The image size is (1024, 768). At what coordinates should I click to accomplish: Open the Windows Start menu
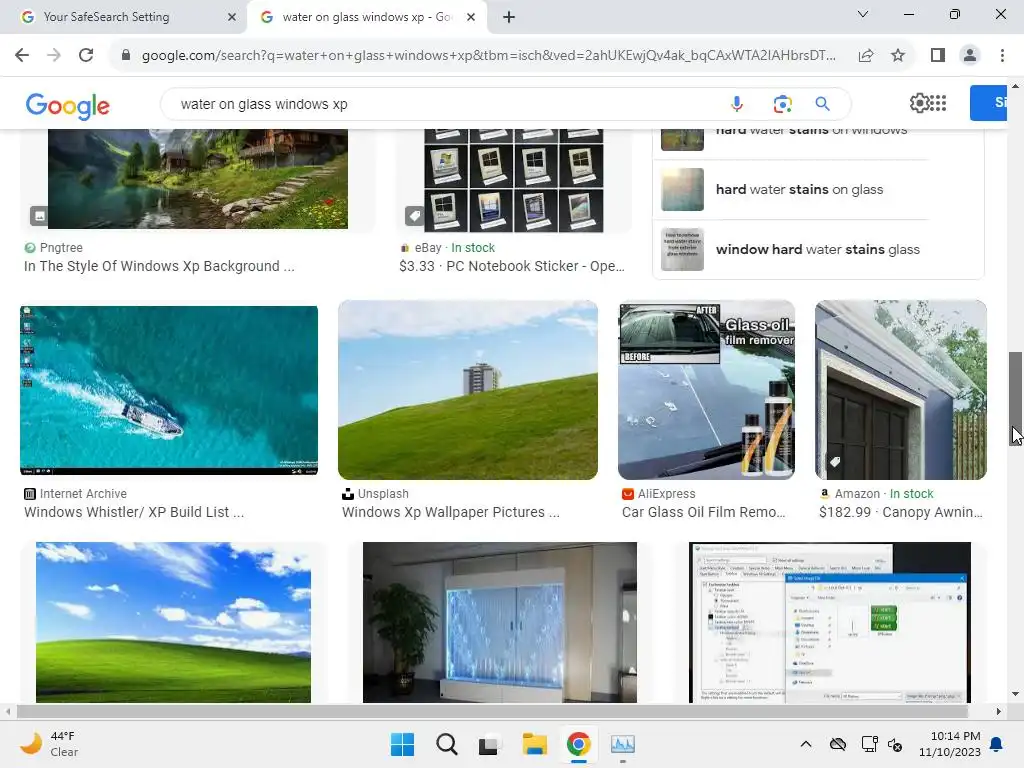pos(402,744)
